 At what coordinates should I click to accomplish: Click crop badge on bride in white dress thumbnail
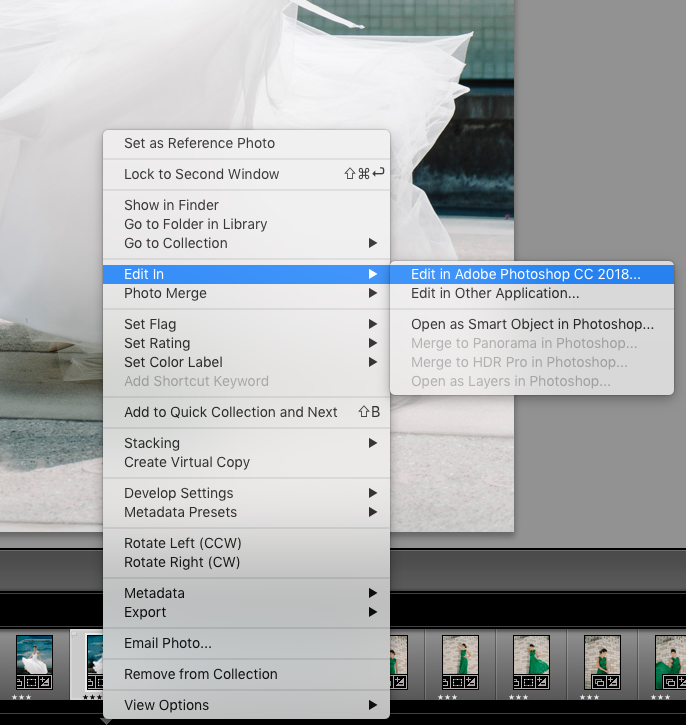32,682
